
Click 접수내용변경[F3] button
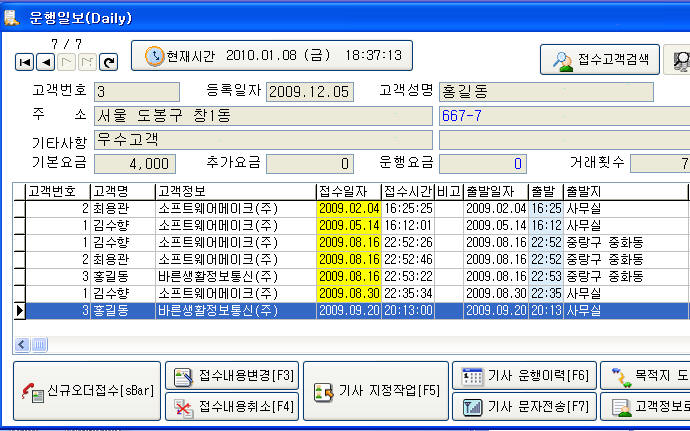click(x=232, y=376)
